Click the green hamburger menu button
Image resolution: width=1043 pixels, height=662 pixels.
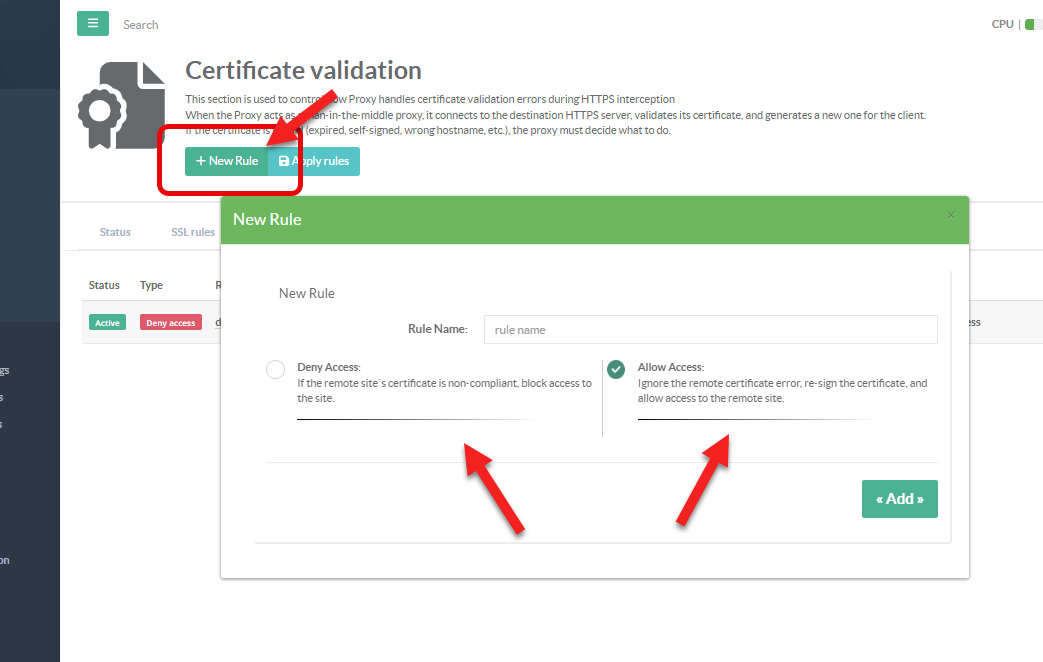pyautogui.click(x=93, y=23)
